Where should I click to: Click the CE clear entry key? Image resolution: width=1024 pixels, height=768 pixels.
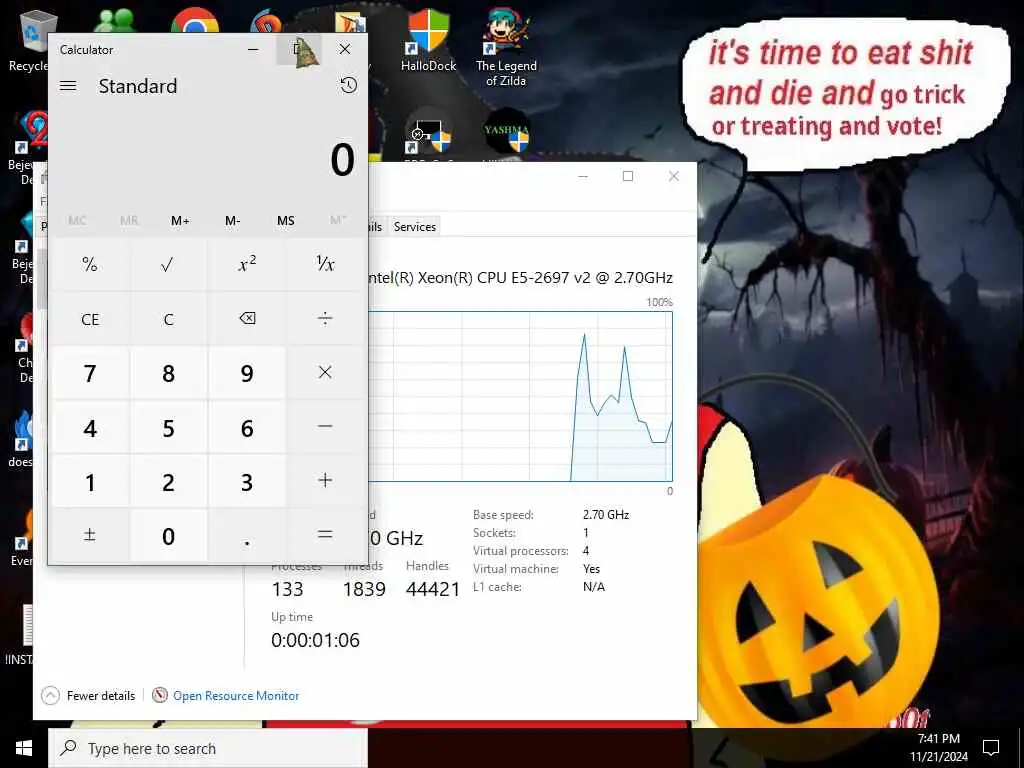[90, 319]
